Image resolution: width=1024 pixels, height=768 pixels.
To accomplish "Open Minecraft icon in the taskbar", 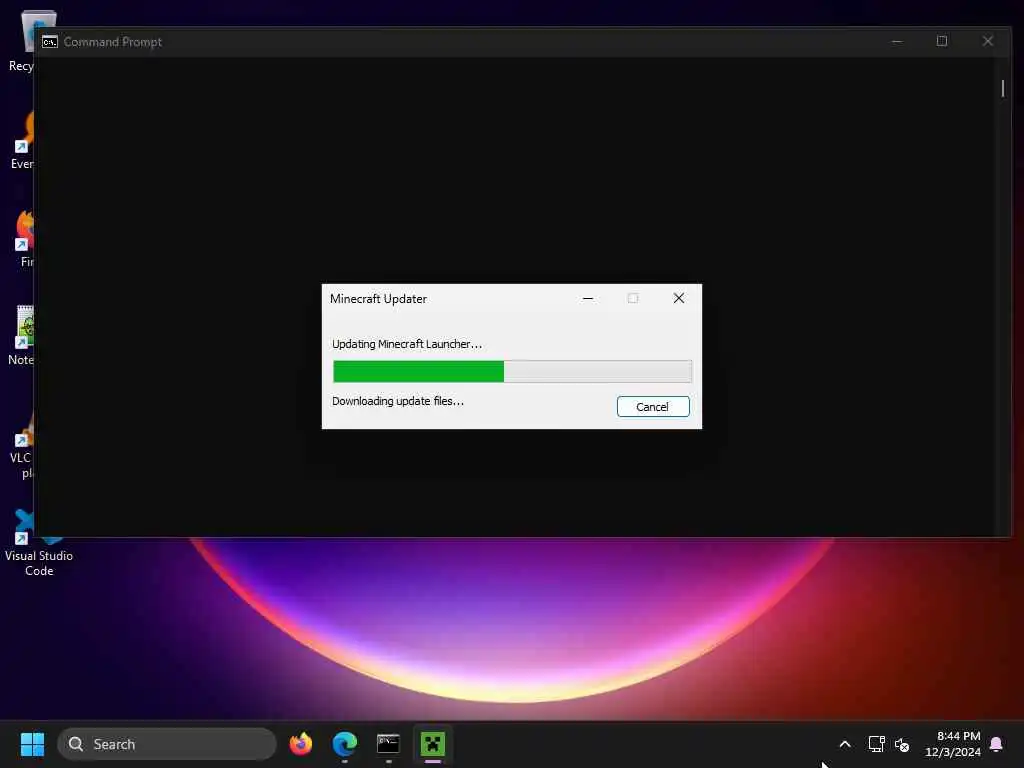I will [x=432, y=744].
